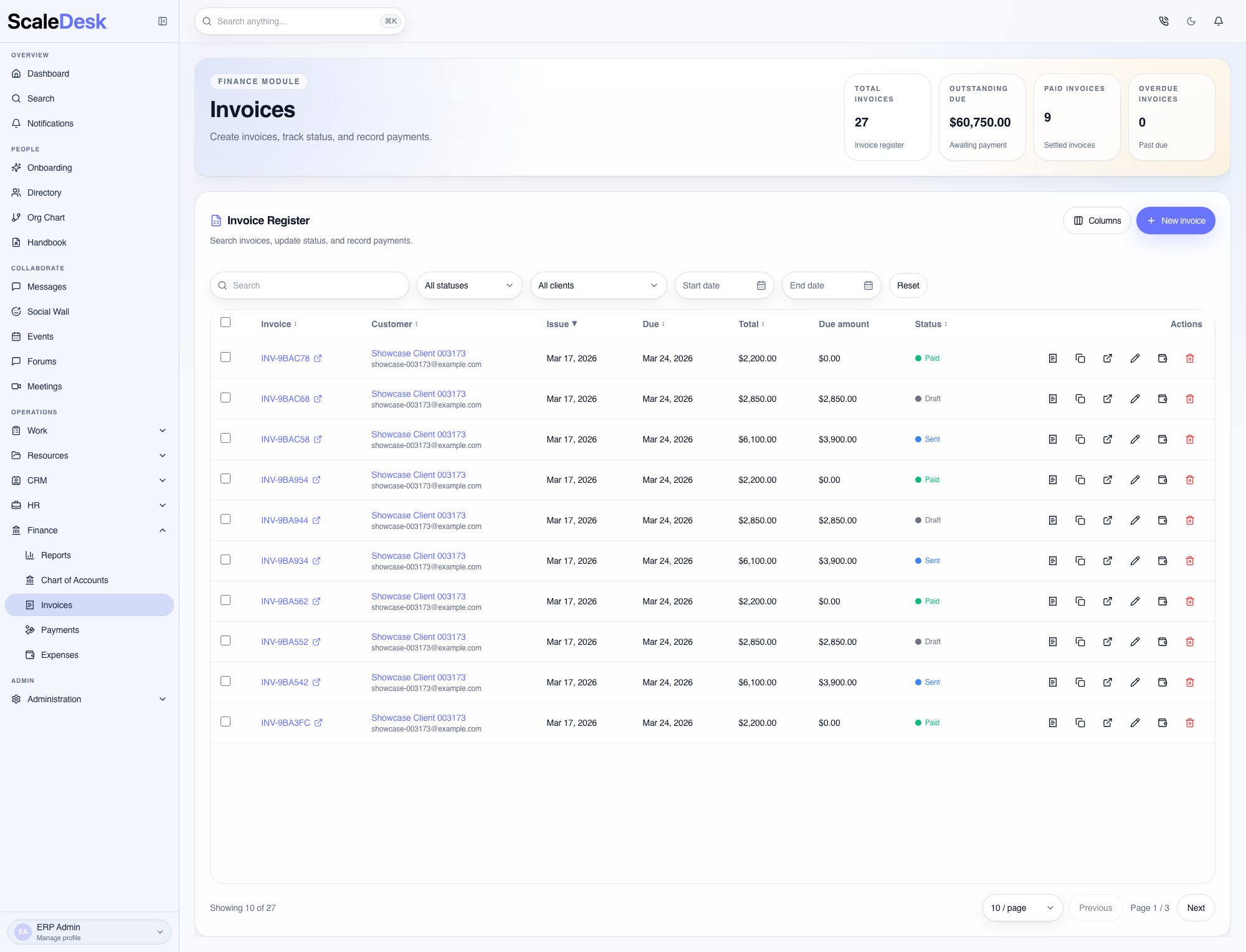Expand the HR sidebar section
Image resolution: width=1246 pixels, height=952 pixels.
click(89, 505)
